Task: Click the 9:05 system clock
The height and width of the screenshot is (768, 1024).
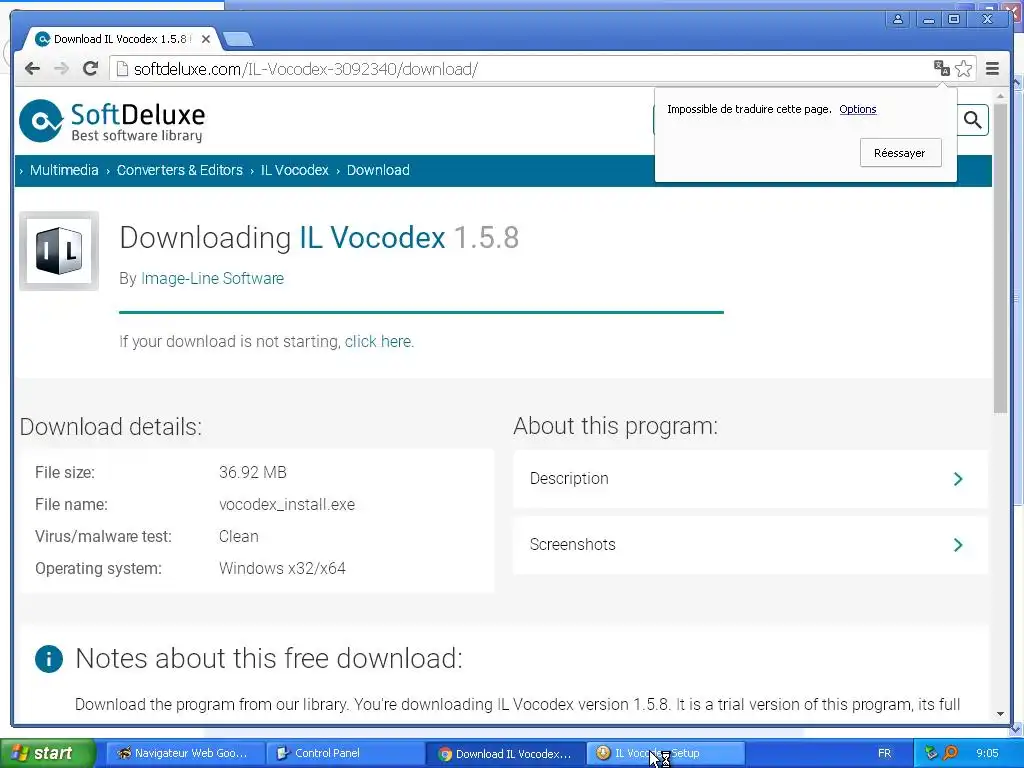Action: point(987,754)
